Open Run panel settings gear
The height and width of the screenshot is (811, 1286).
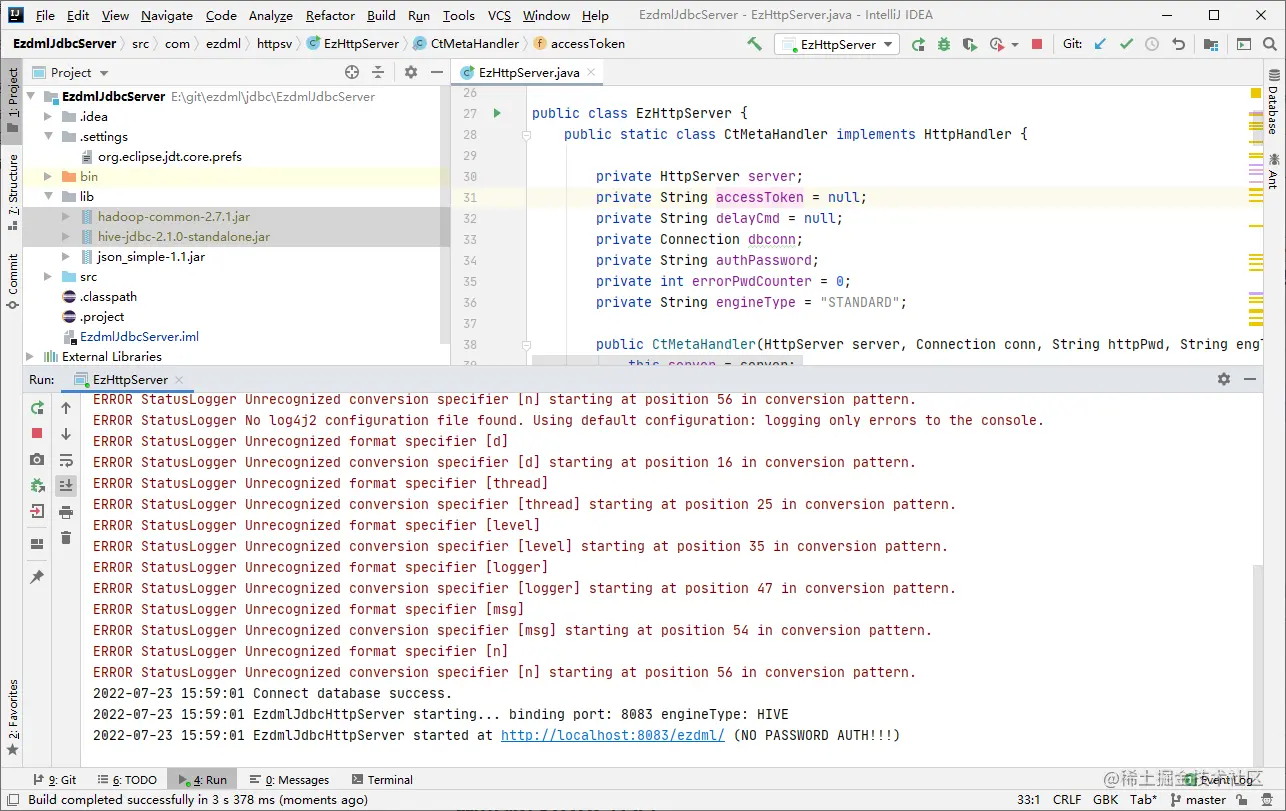[1224, 379]
